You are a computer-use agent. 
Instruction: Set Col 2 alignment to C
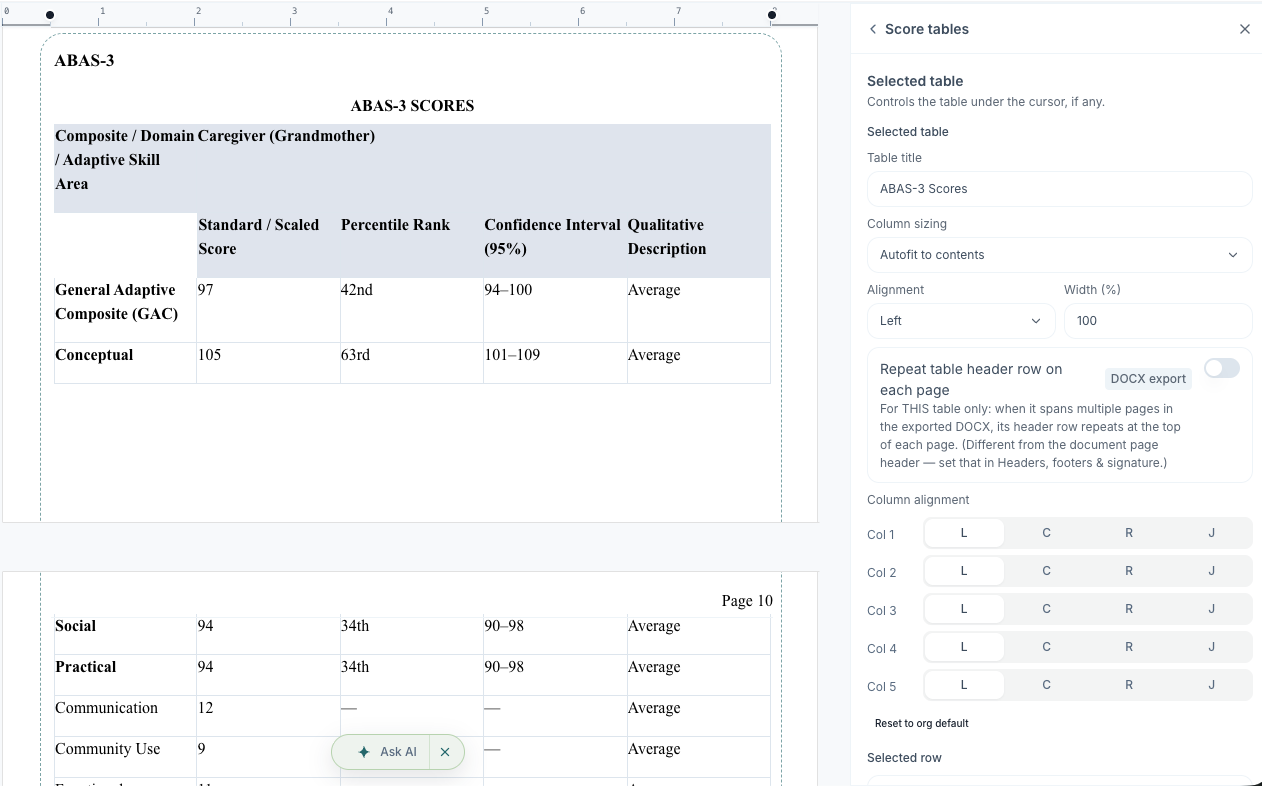(1046, 571)
